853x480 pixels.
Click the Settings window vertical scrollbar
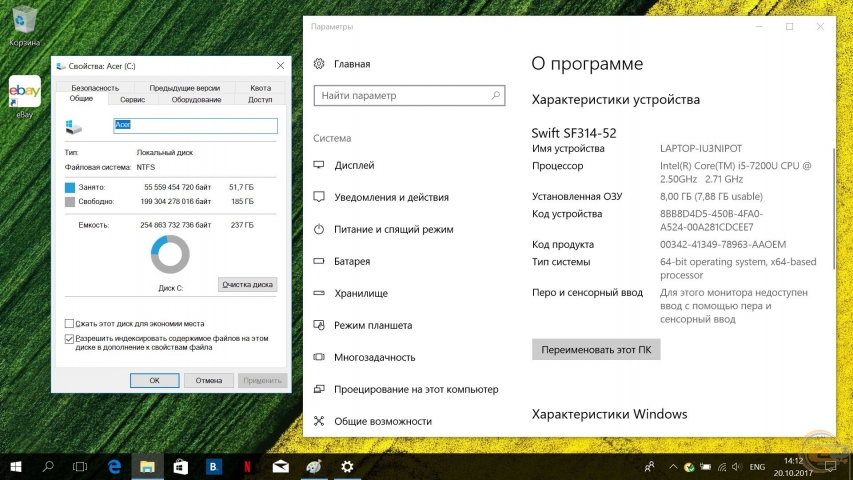[833, 208]
